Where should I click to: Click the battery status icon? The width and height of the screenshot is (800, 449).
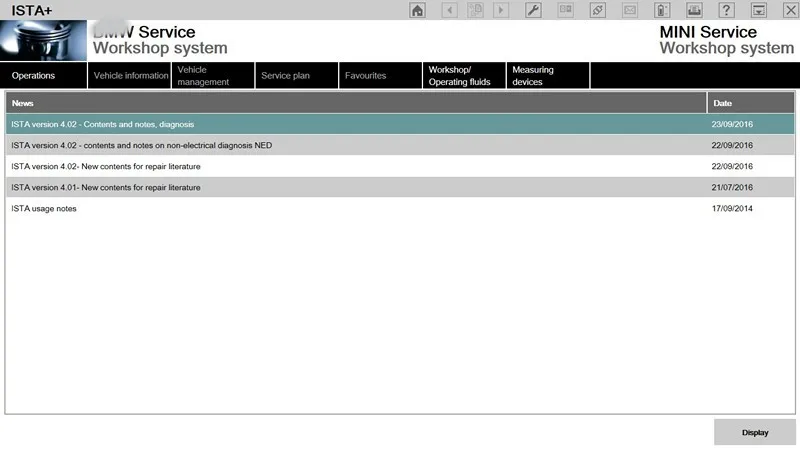coord(662,10)
